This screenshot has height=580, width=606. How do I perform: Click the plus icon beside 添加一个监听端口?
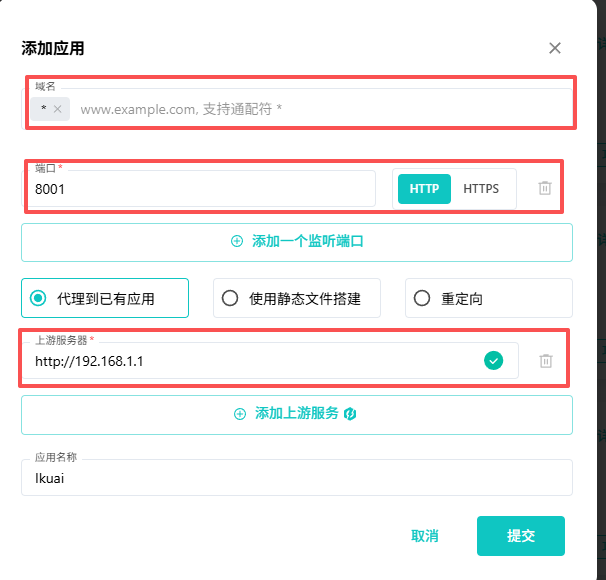(237, 241)
